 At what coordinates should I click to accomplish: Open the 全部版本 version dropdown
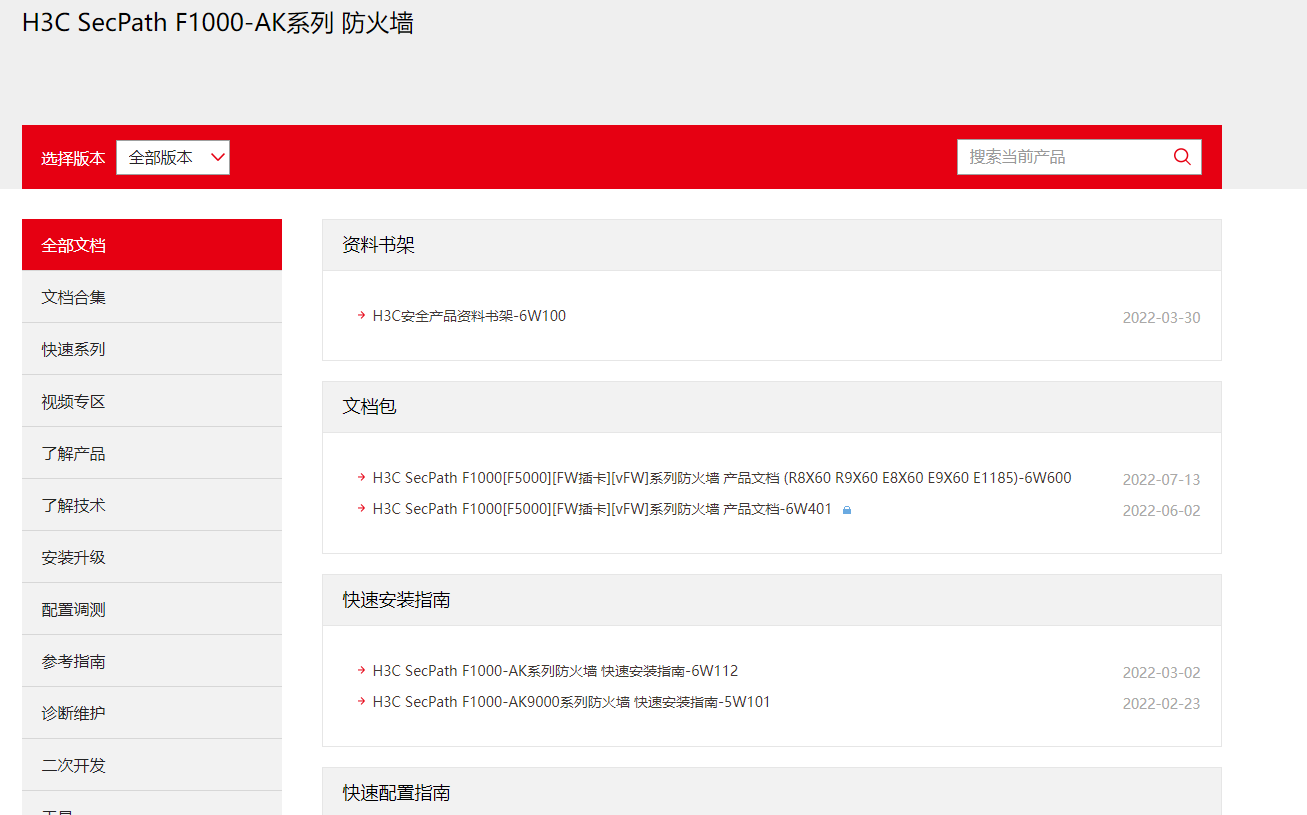pos(173,157)
